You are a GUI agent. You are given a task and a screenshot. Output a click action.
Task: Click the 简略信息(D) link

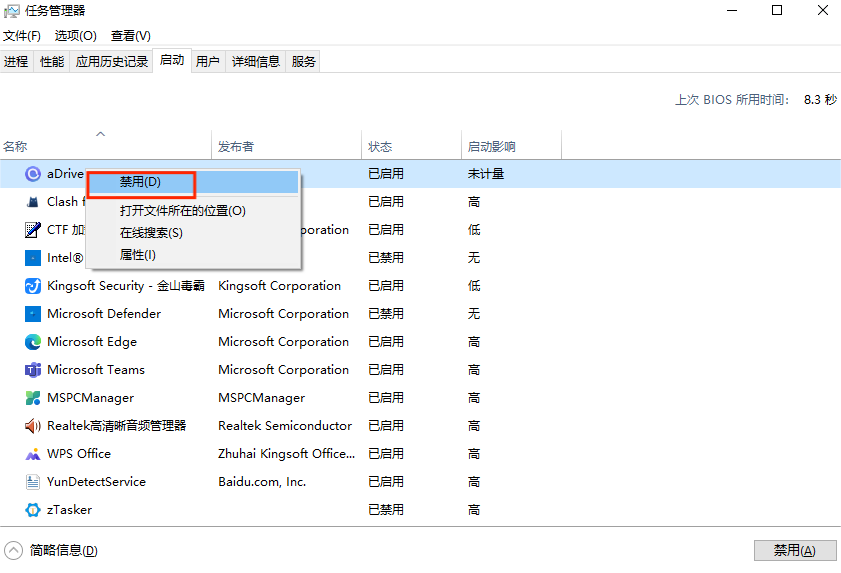click(x=64, y=550)
